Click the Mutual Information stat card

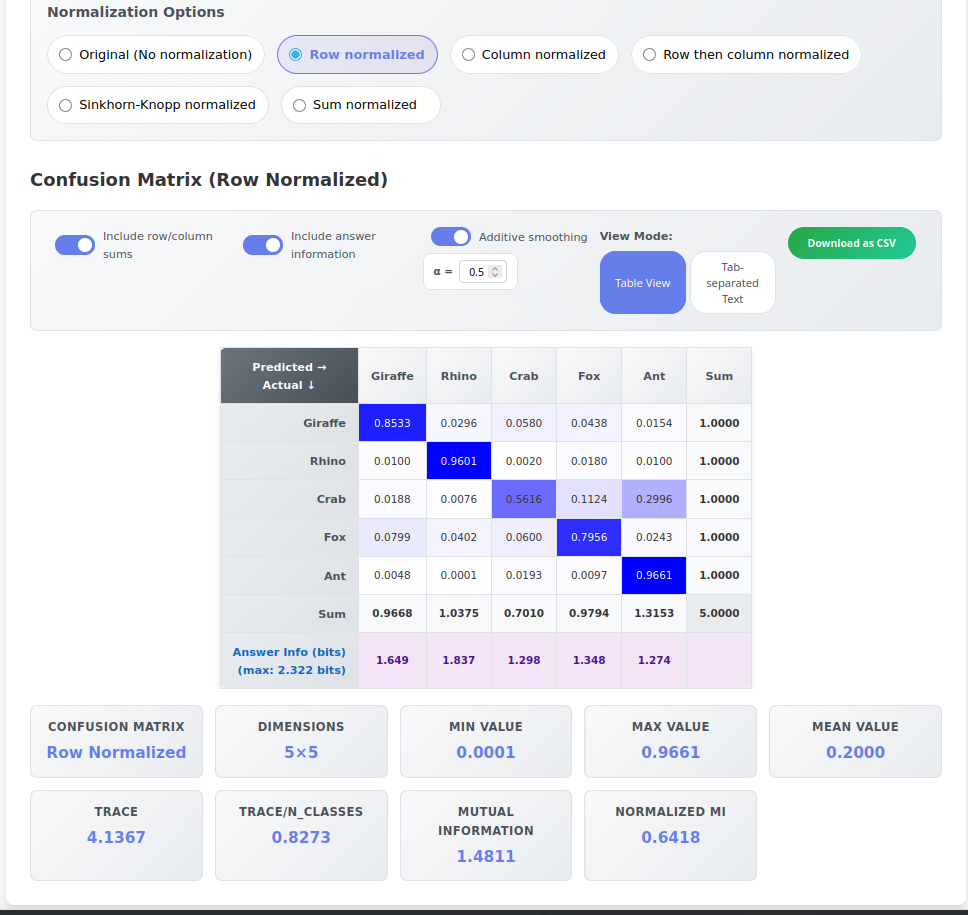(x=485, y=835)
